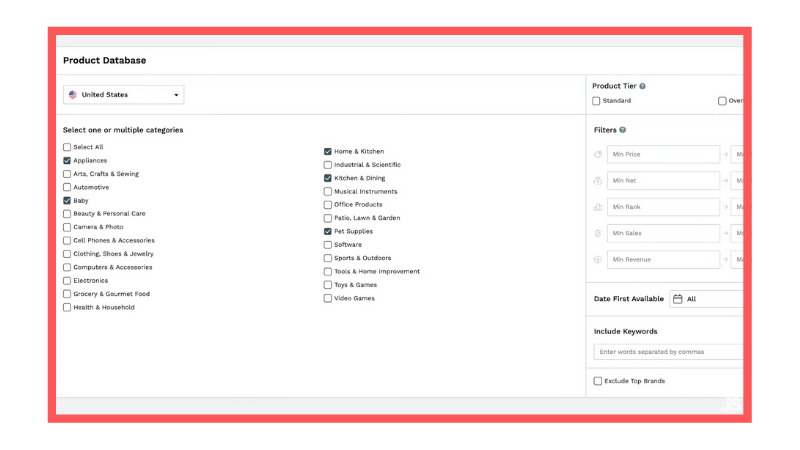The height and width of the screenshot is (450, 800).
Task: Tick the Standard product tier checkbox
Action: [597, 101]
